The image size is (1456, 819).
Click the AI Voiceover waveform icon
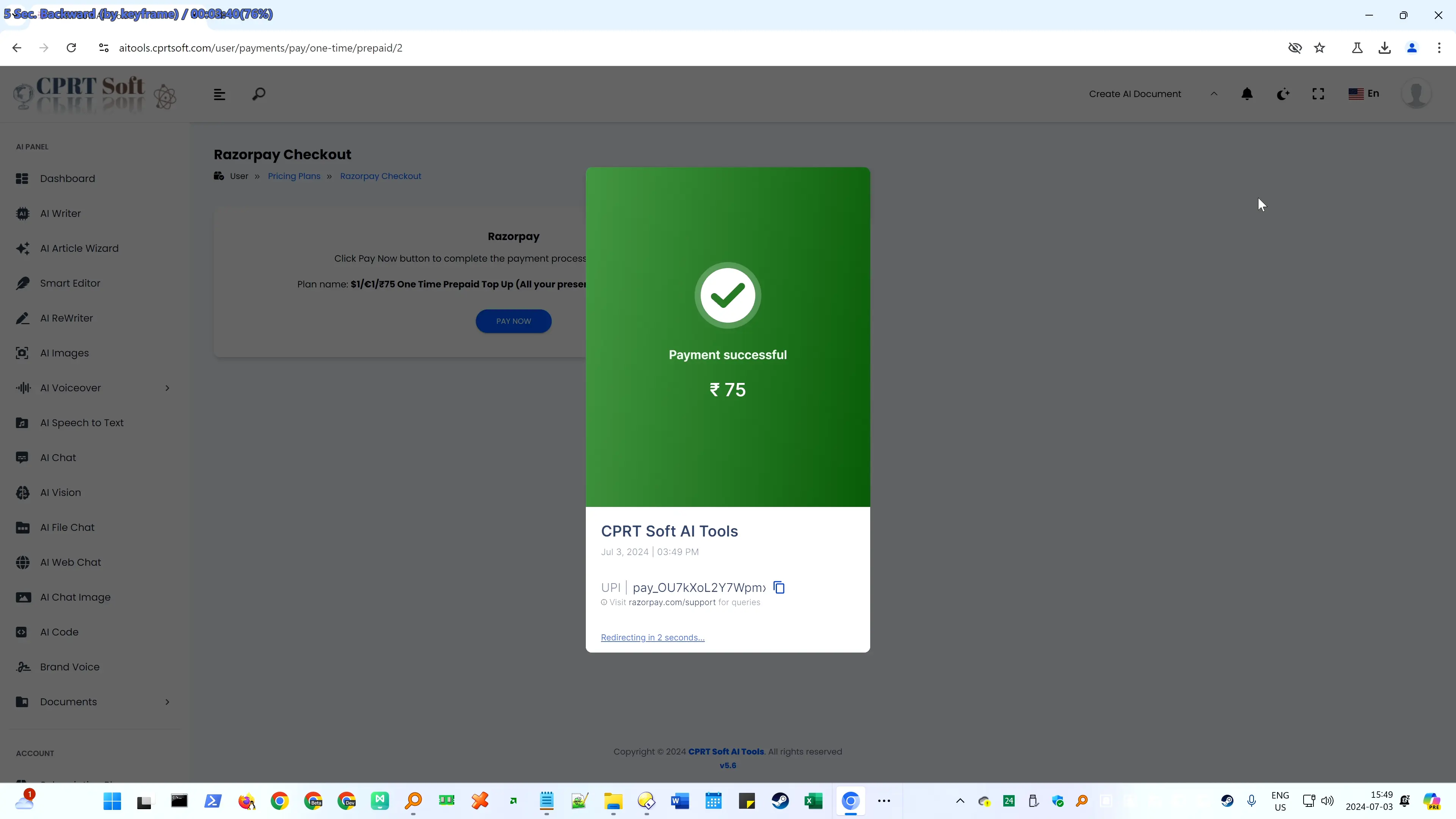point(23,388)
